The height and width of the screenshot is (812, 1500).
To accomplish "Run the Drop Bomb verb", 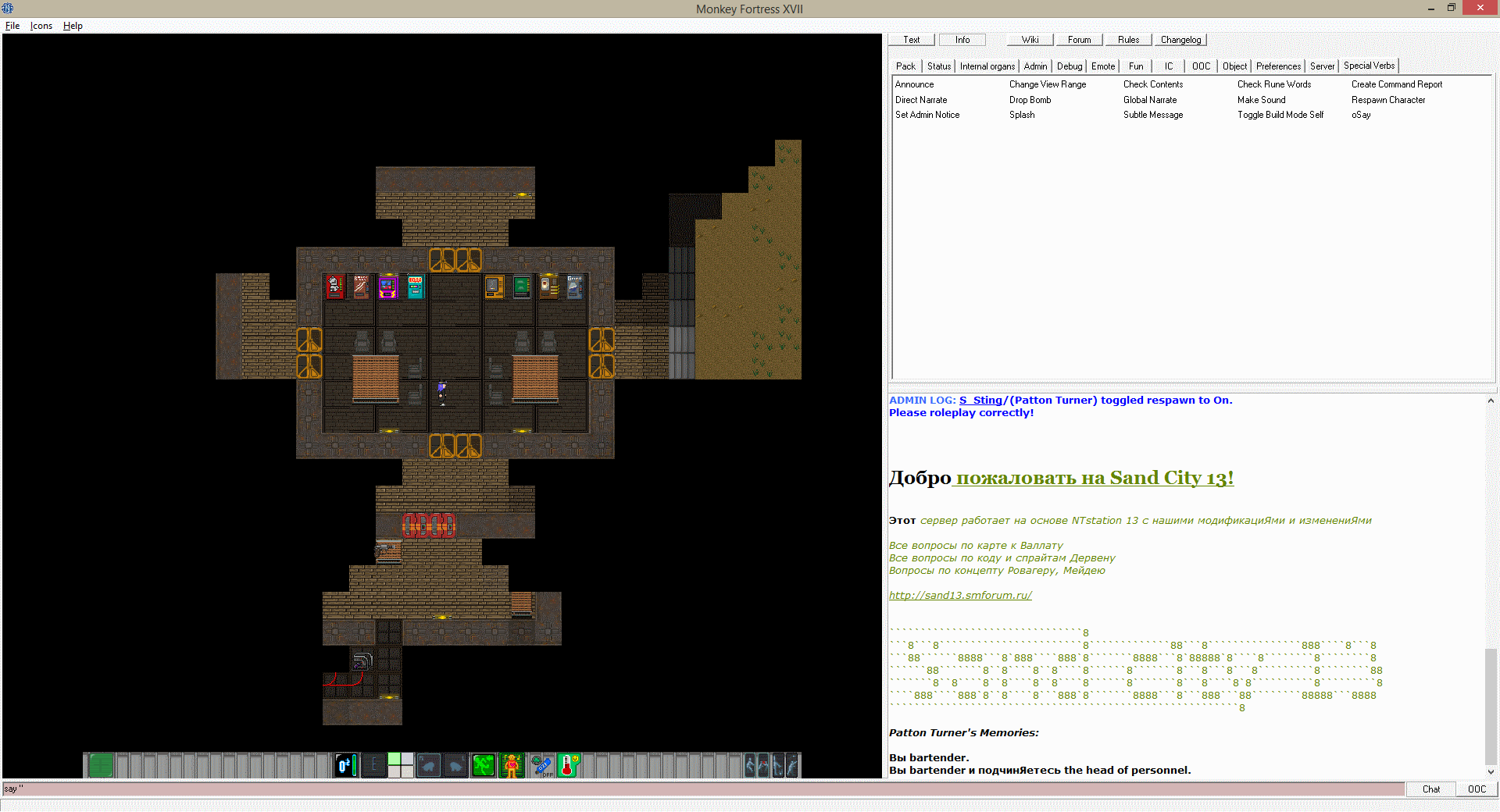I will tap(1030, 100).
